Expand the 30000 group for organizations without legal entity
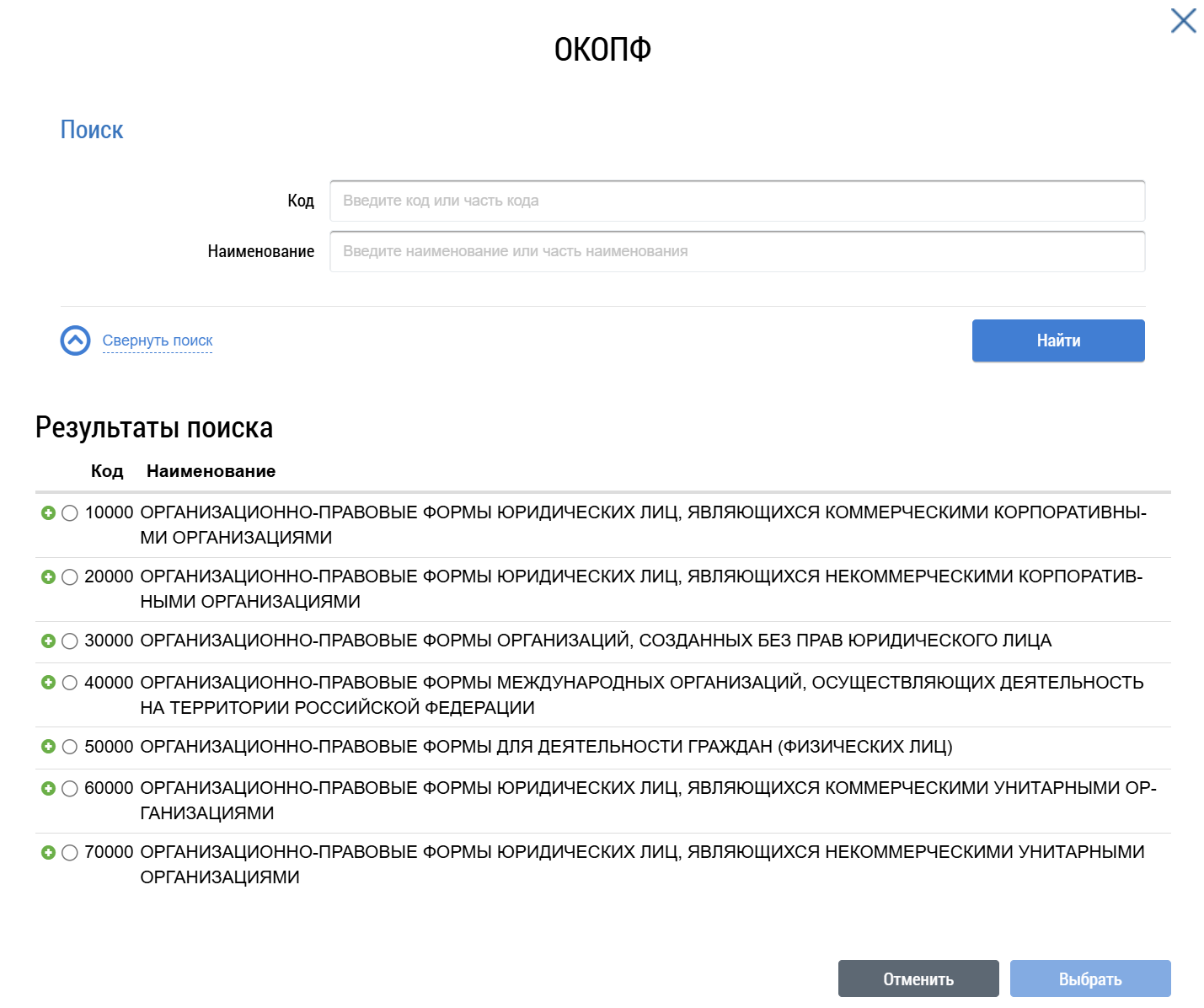The image size is (1204, 1008). click(x=48, y=641)
